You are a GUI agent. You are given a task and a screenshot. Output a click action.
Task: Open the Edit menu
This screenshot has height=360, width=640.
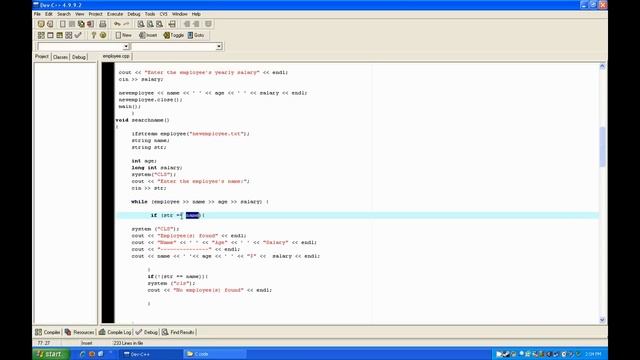point(49,14)
